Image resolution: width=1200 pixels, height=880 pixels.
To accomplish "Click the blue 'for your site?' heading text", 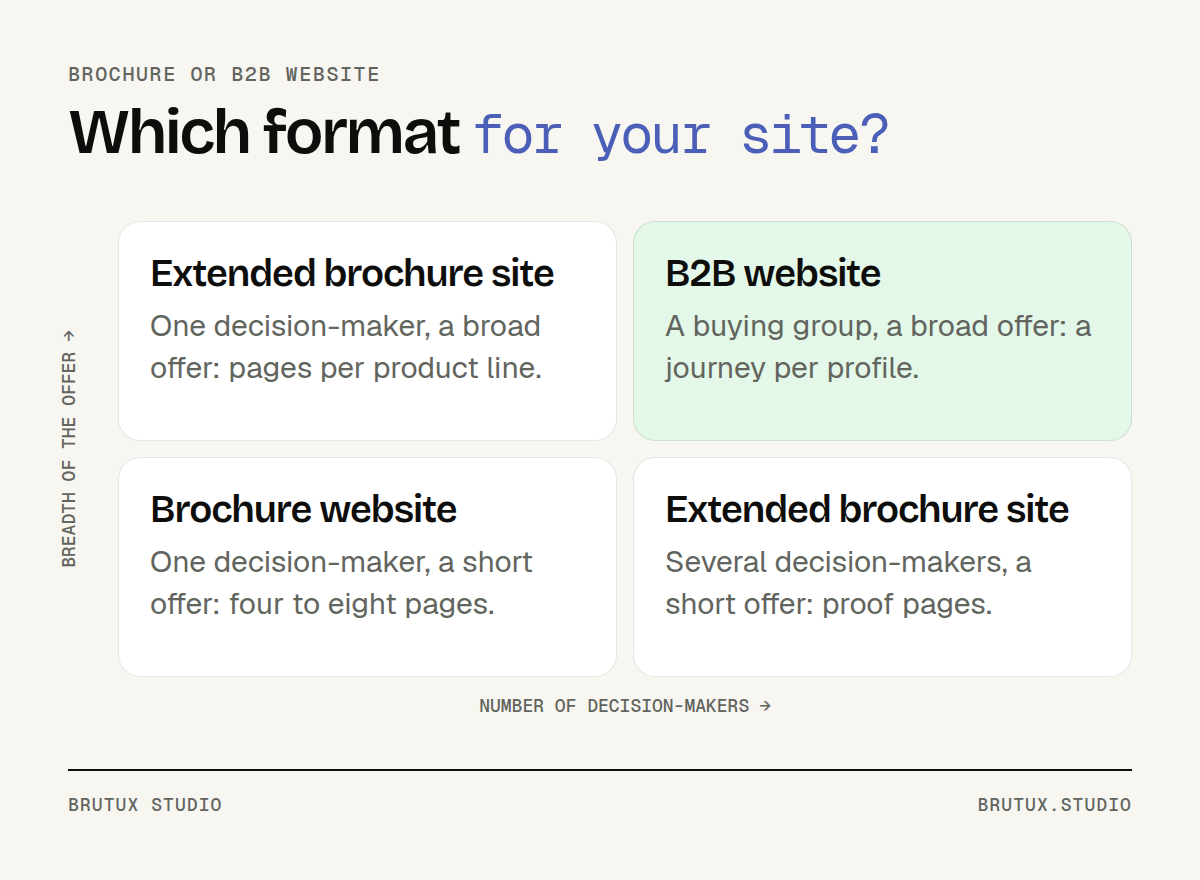I will [681, 135].
